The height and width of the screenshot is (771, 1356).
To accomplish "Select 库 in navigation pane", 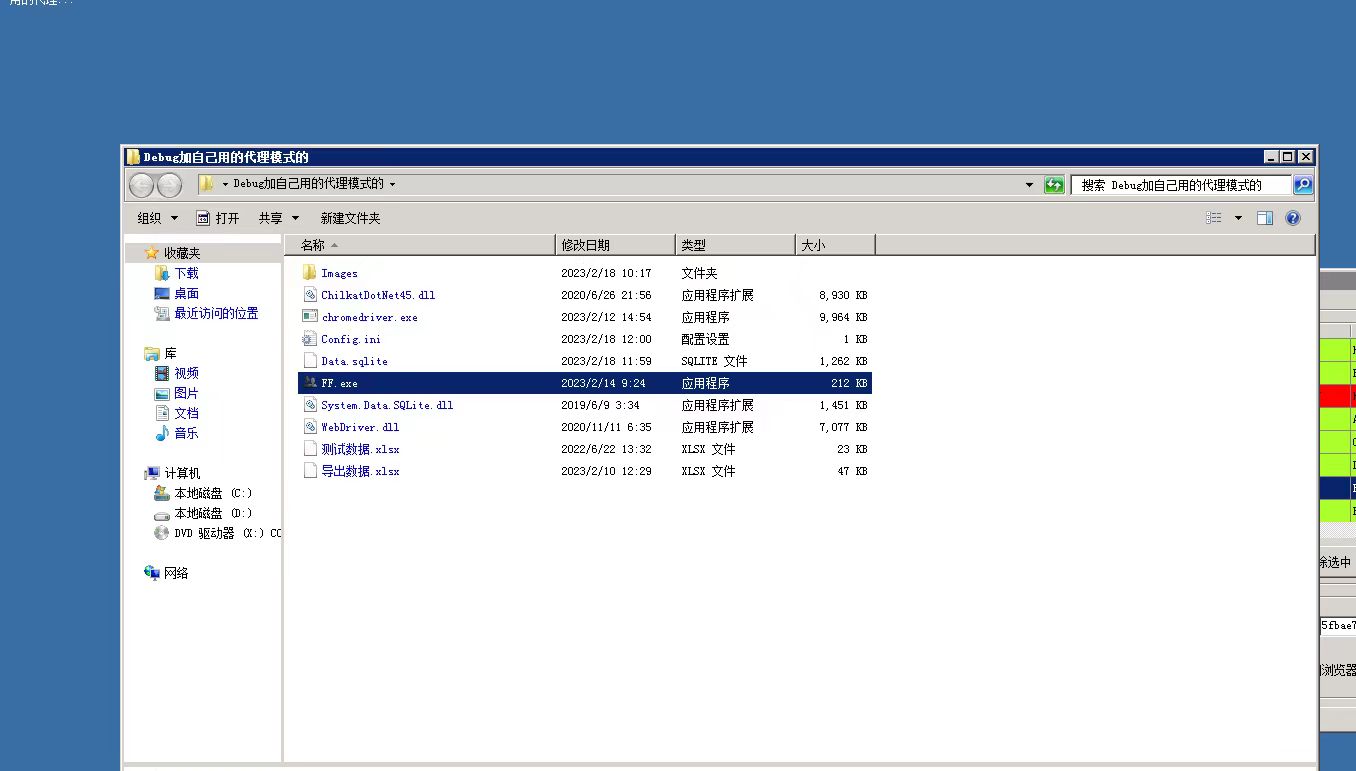I will coord(170,353).
